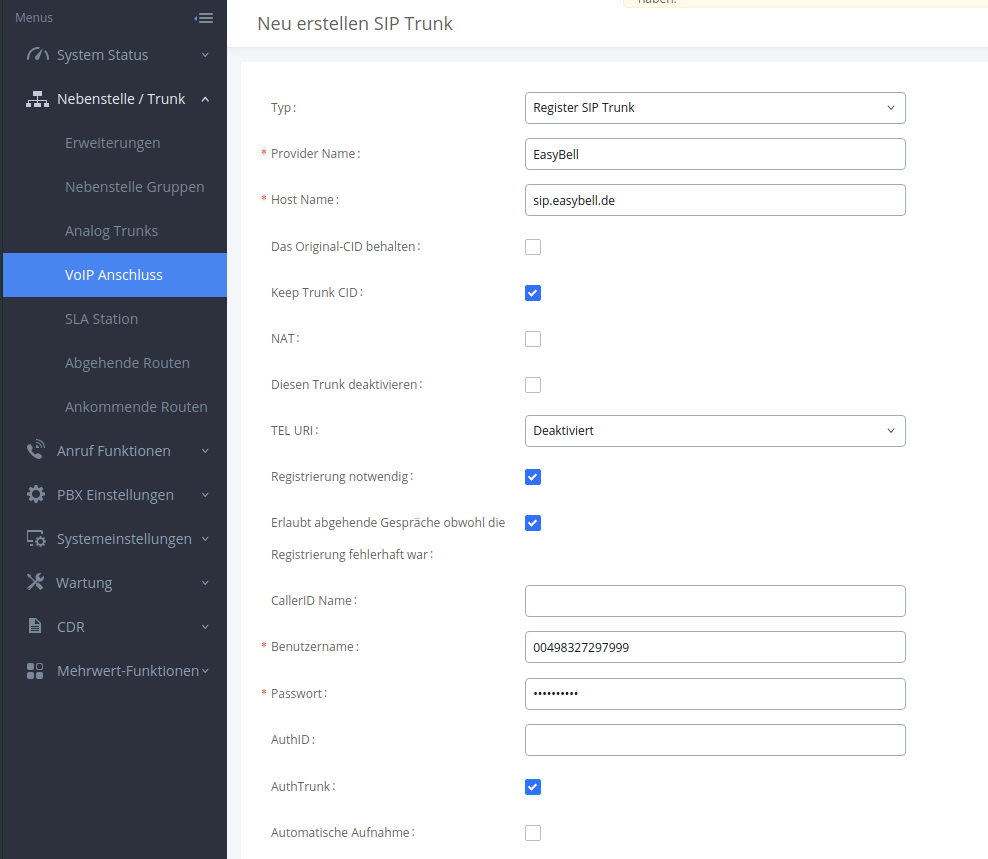Click the Systemeinstellungen monitor icon
Viewport: 988px width, 859px height.
click(37, 539)
